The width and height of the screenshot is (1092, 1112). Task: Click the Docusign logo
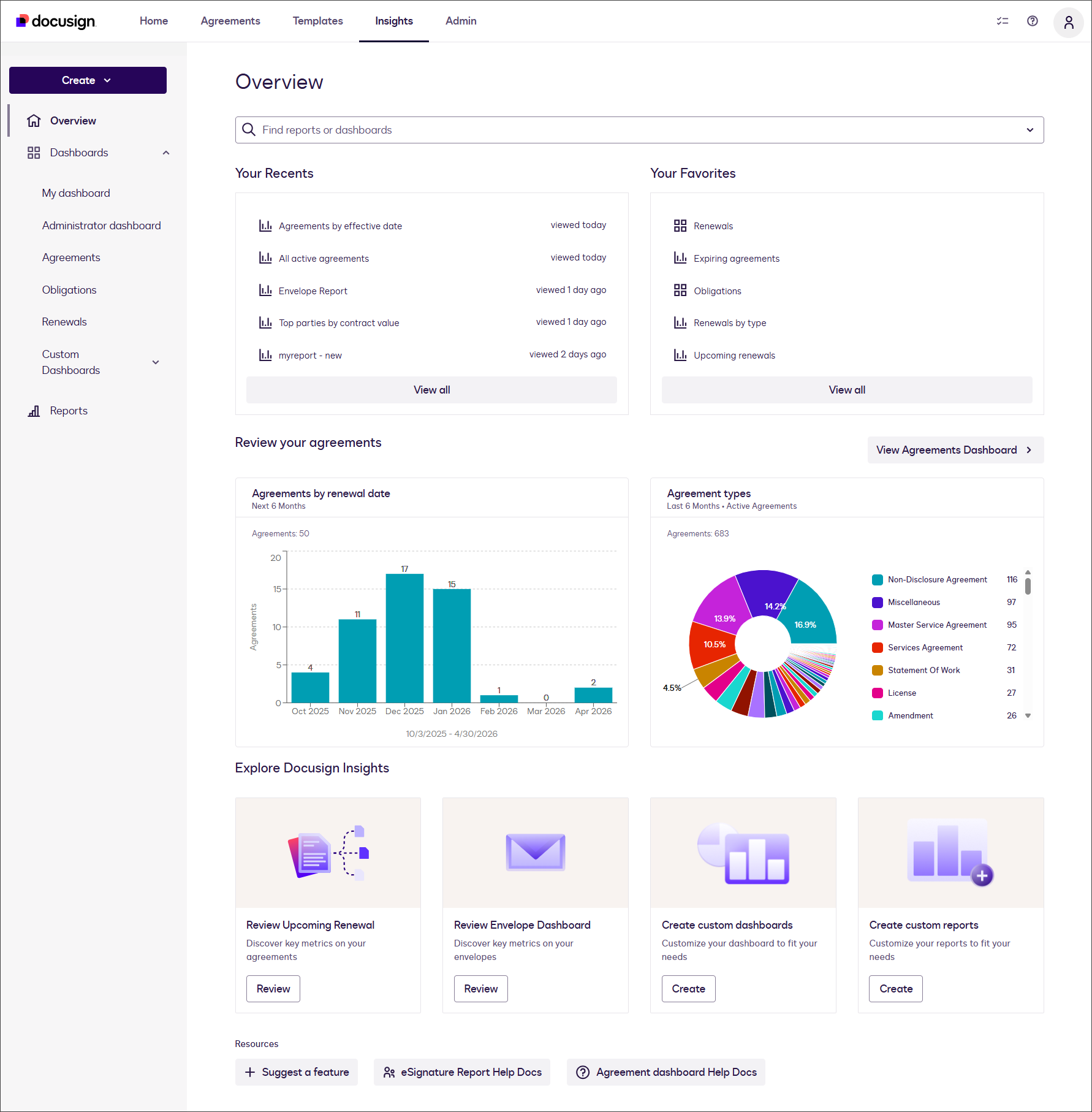click(56, 21)
